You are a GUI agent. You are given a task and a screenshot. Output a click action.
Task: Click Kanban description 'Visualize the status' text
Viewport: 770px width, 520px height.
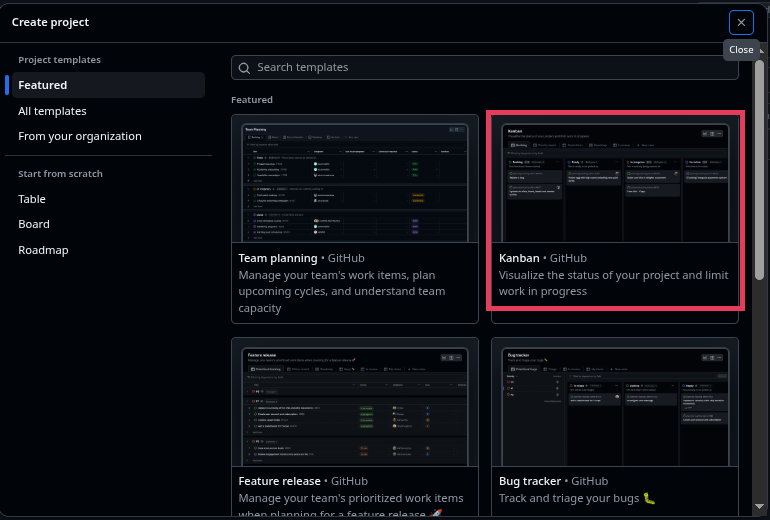point(613,283)
